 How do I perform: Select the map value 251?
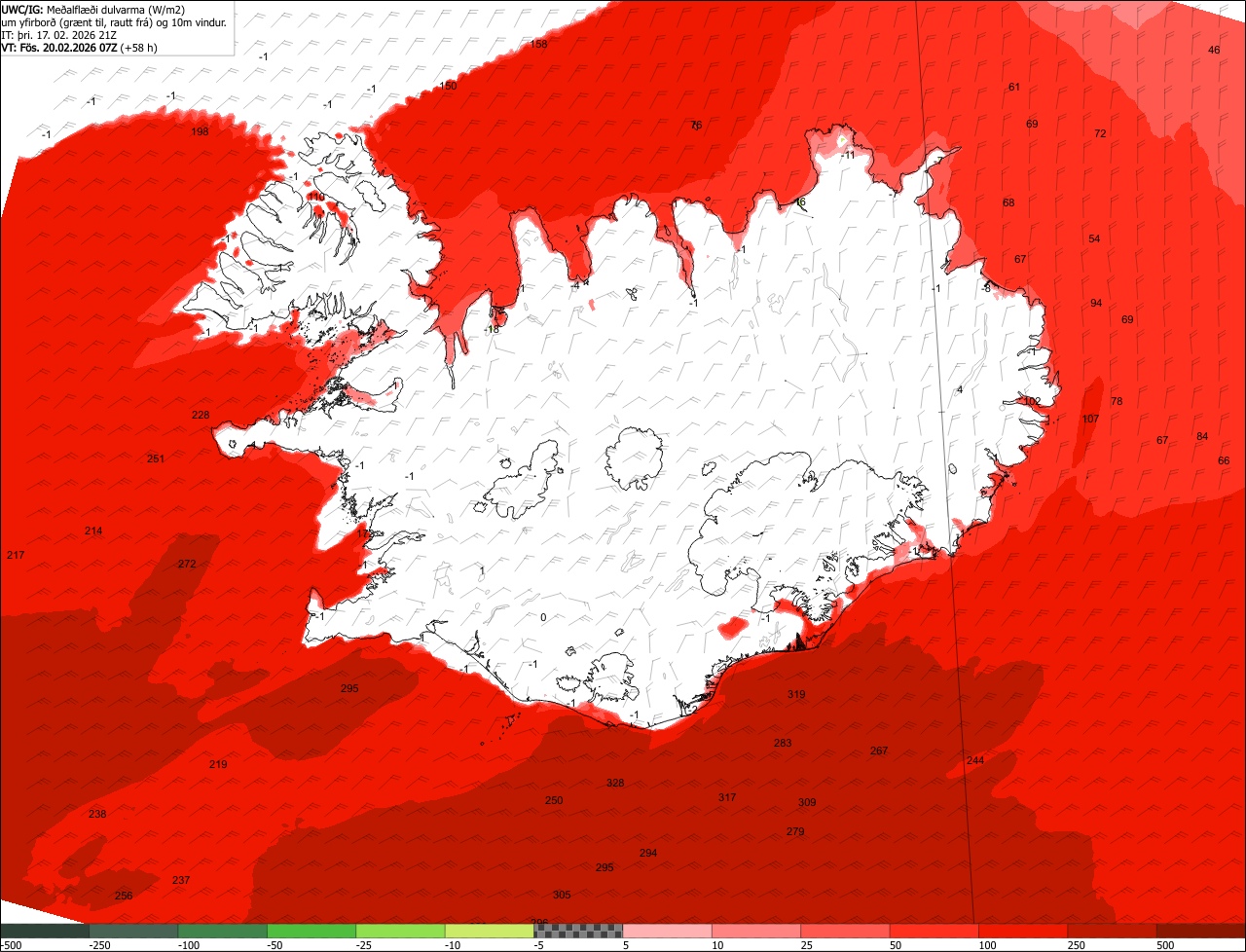point(156,458)
